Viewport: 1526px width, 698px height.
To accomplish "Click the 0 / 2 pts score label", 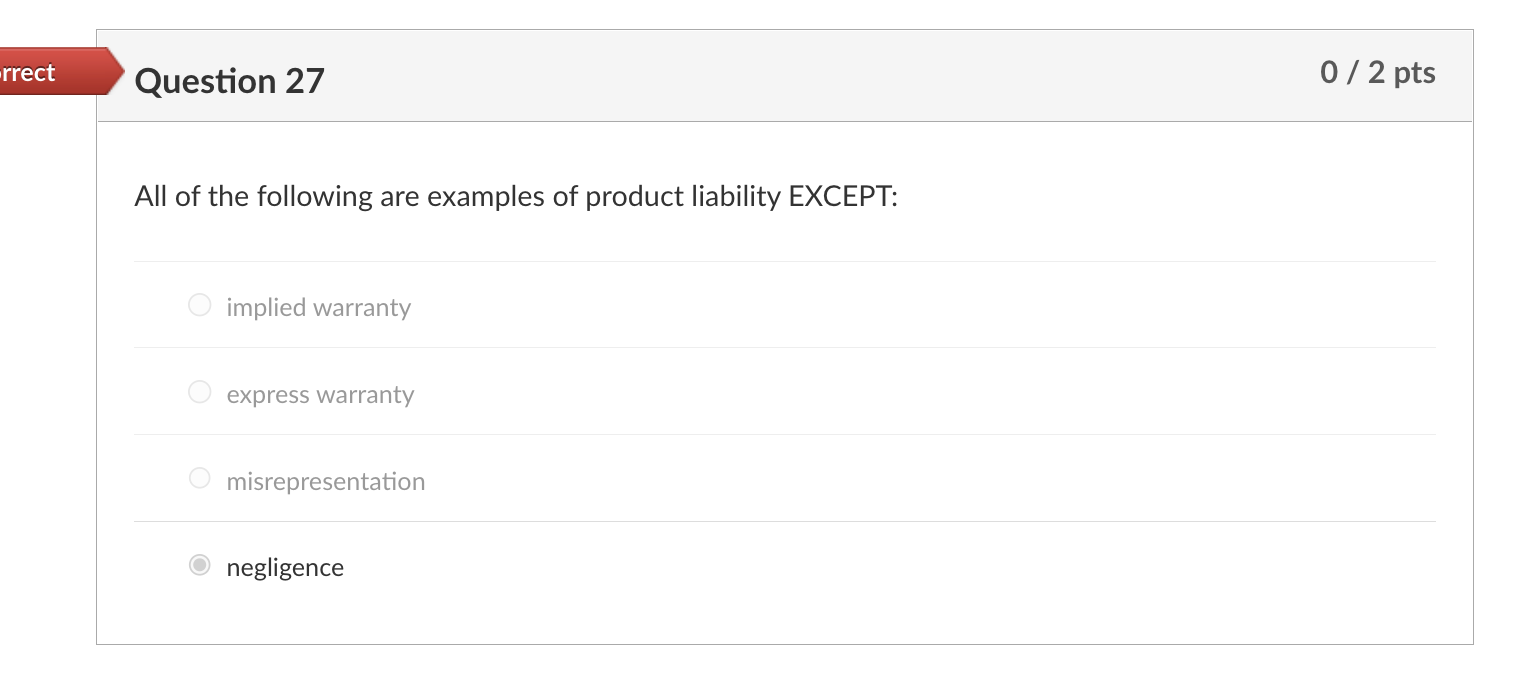I will tap(1378, 72).
